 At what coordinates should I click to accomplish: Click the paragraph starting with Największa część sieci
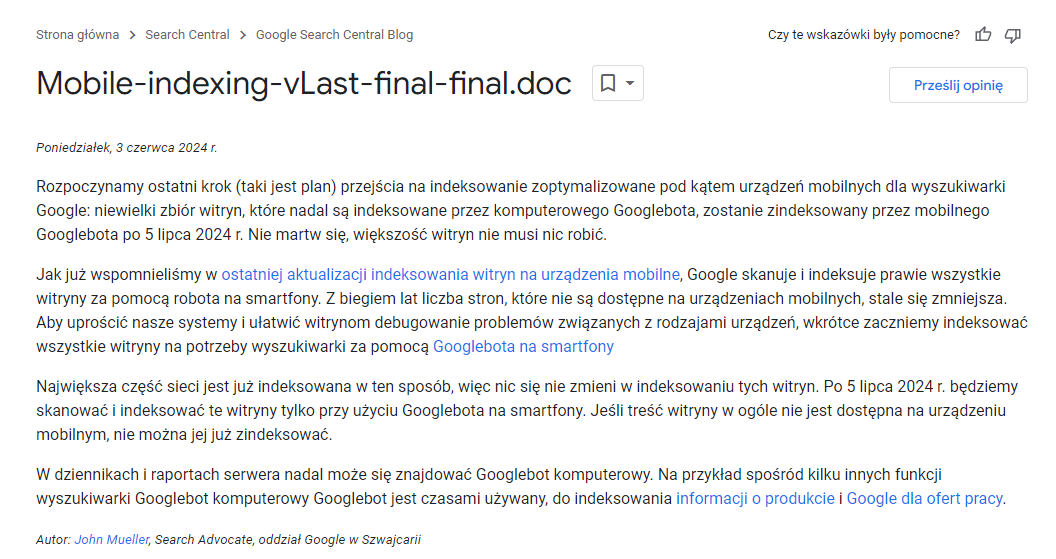point(520,411)
